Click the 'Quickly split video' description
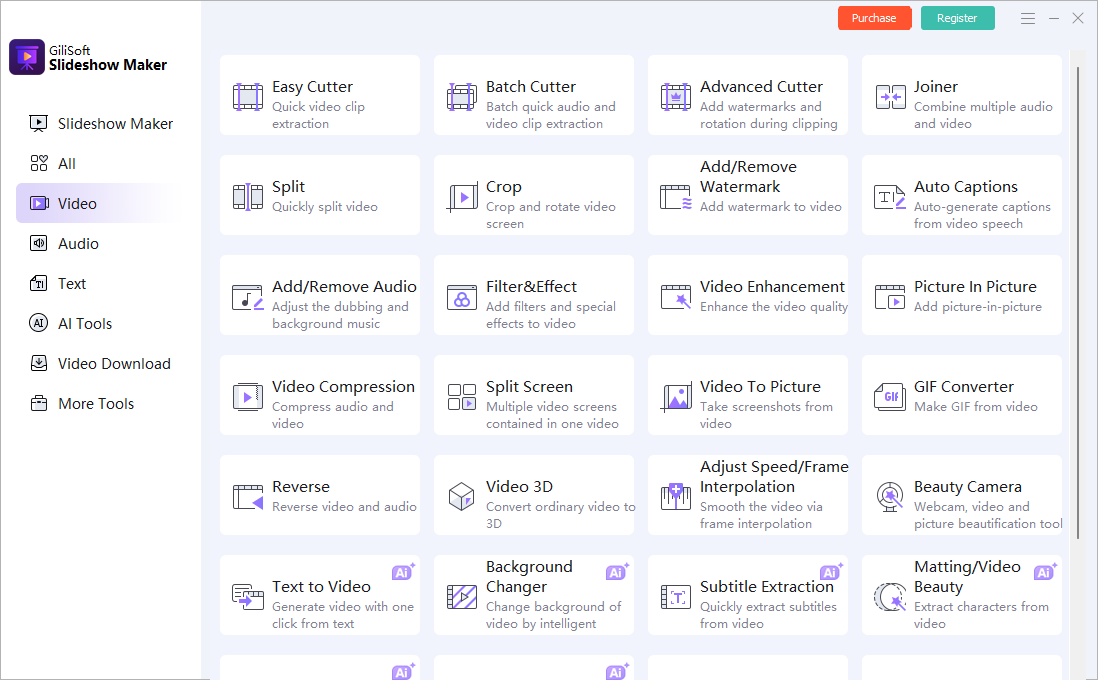Screen dimensions: 1098x680 pos(325,207)
